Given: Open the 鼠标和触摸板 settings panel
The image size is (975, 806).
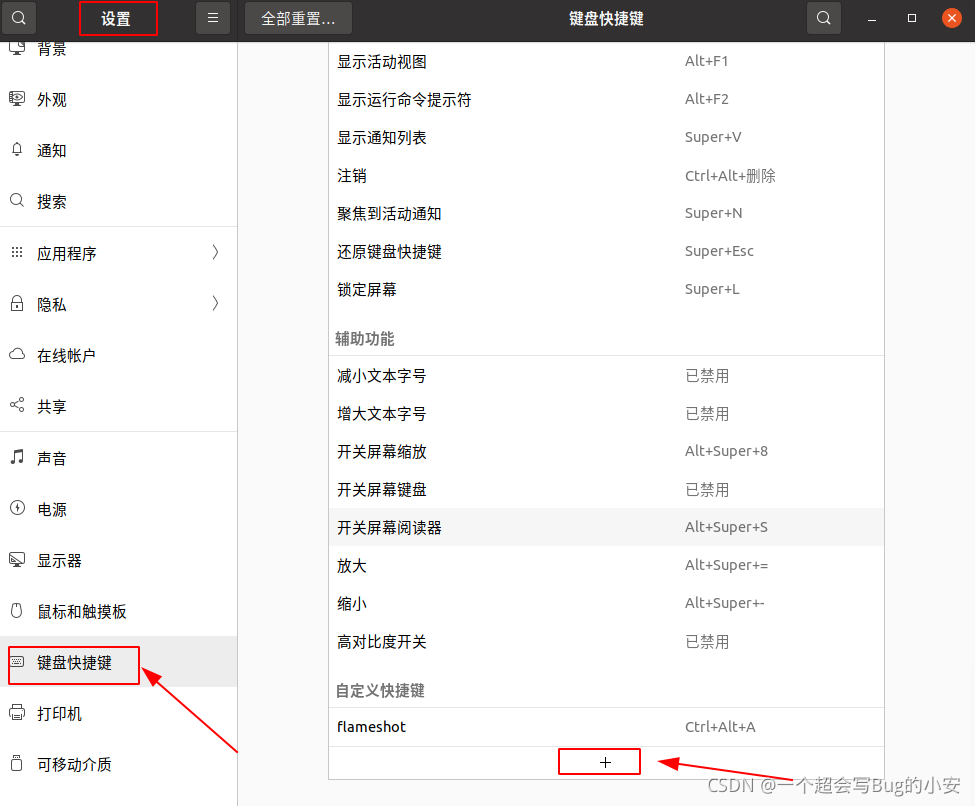Looking at the screenshot, I should click(118, 611).
